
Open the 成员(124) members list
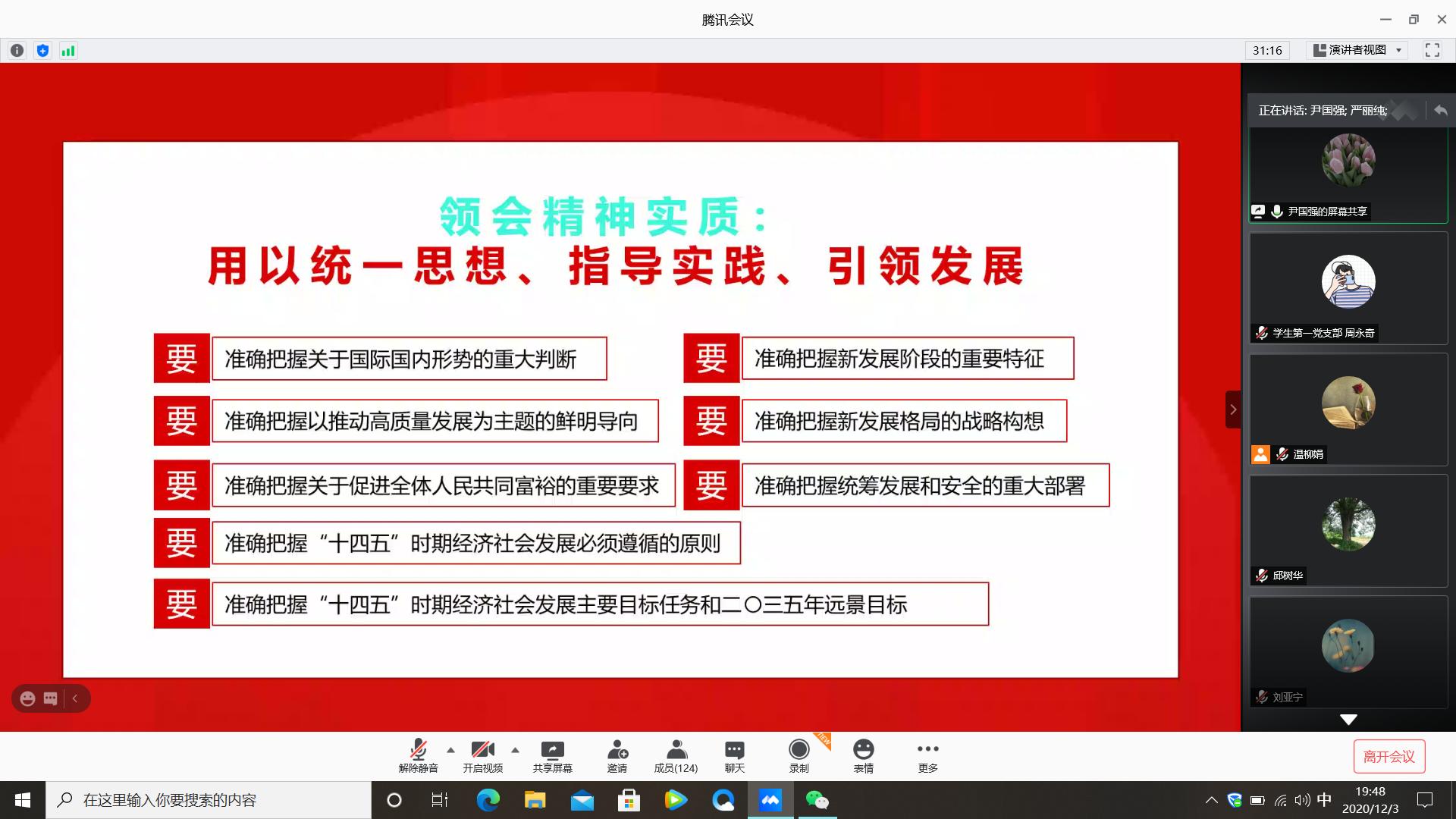pyautogui.click(x=676, y=756)
